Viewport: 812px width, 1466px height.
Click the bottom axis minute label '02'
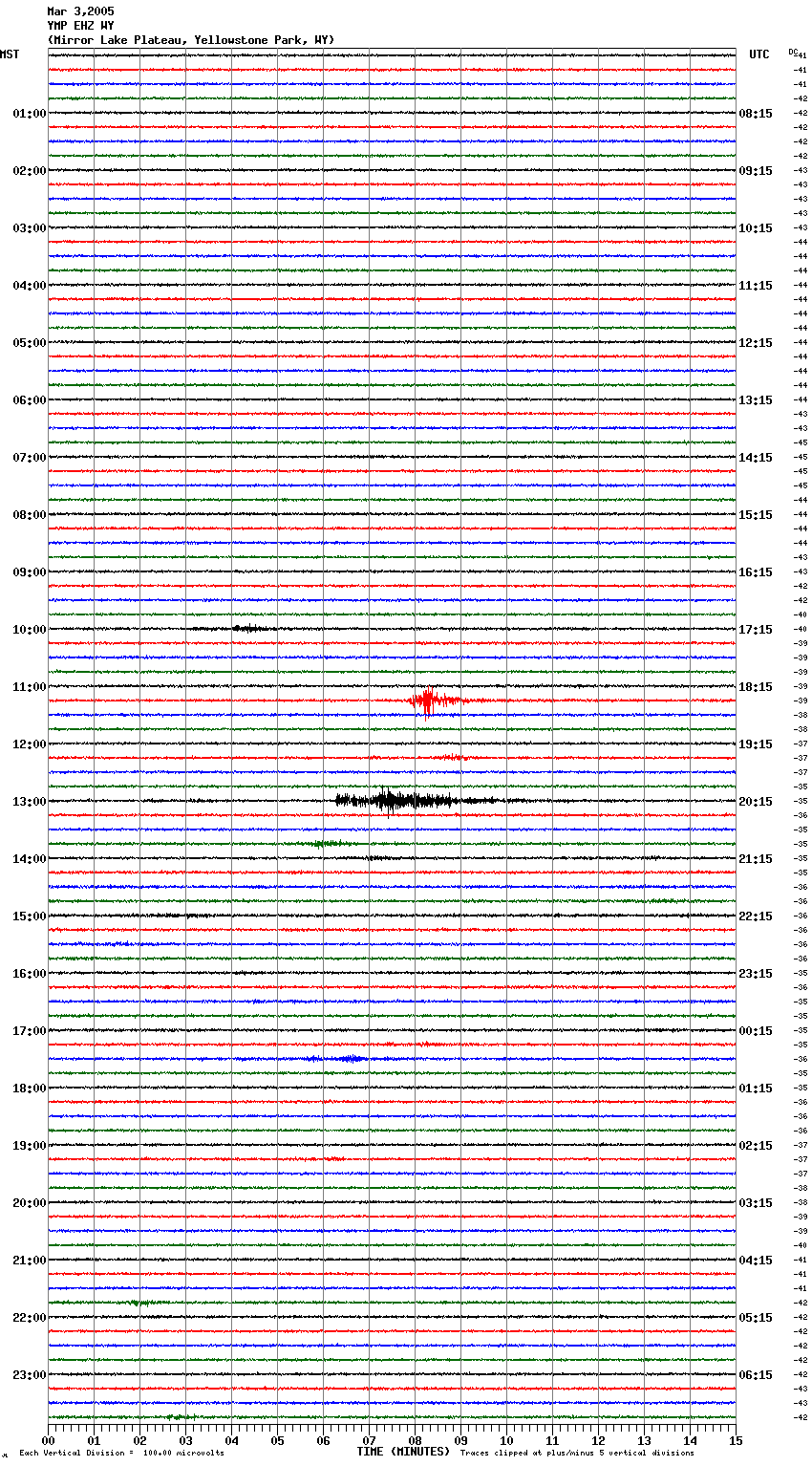tap(140, 1440)
